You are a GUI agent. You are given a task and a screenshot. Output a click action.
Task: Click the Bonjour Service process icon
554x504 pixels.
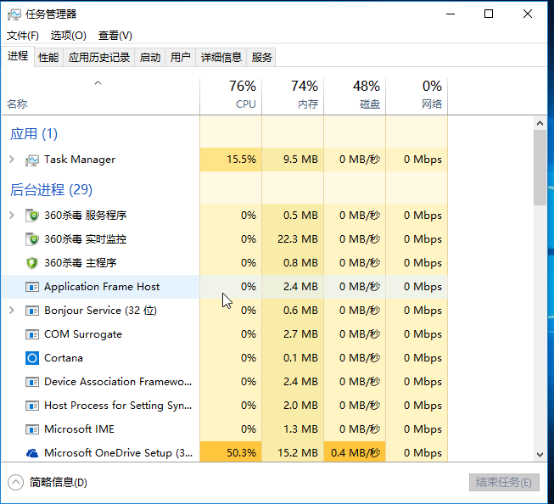32,311
